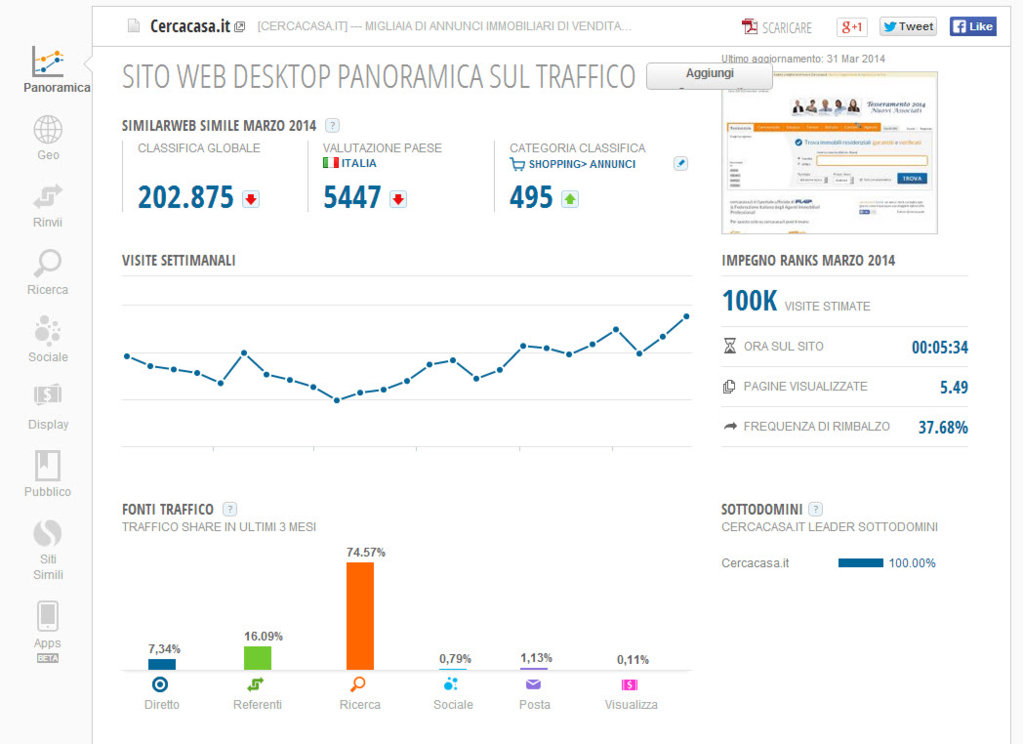Click the Facebook Like button

972,27
